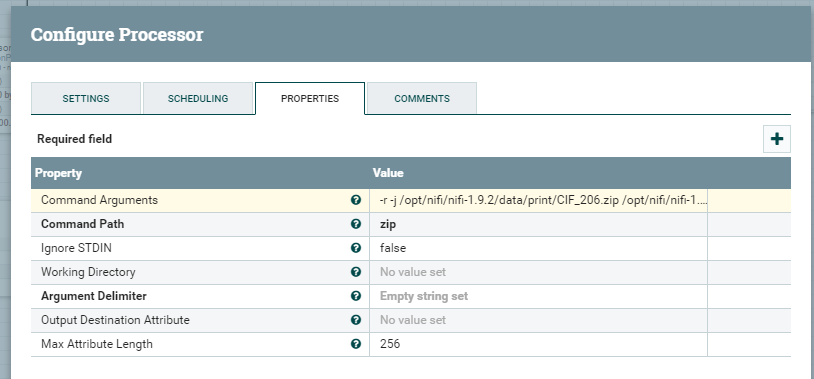Click help icon beside Output Destination Attribute
Screen dimensions: 814x379
[x=356, y=320]
